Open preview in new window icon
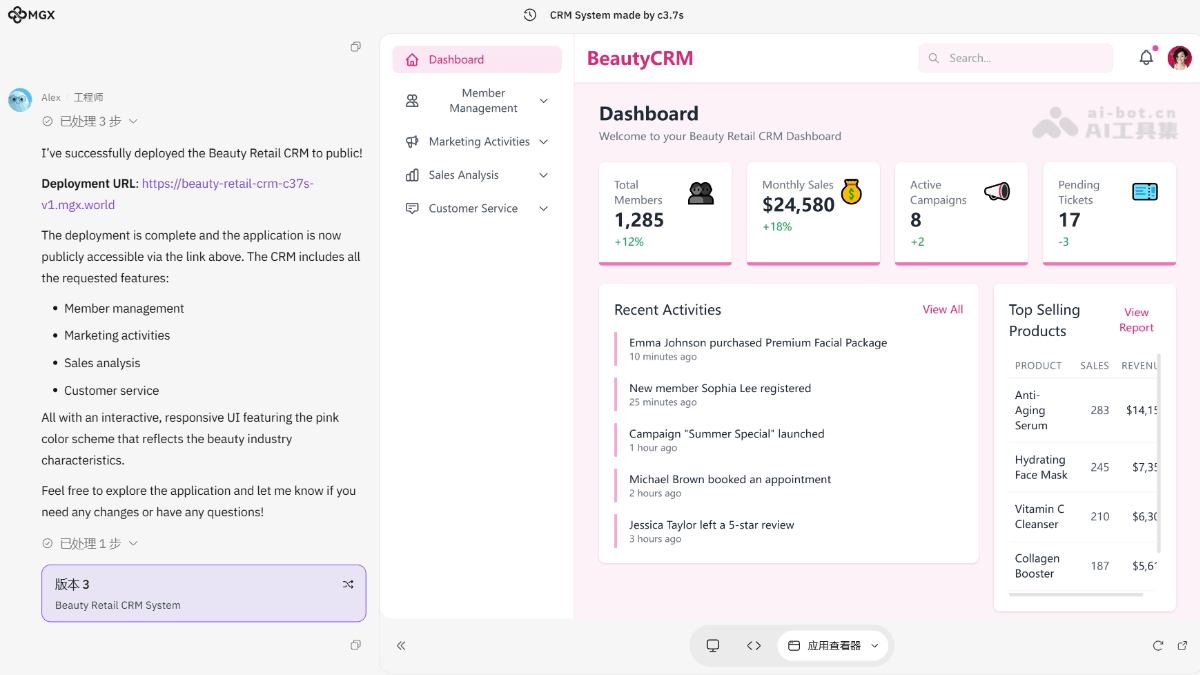Viewport: 1200px width, 675px height. (1182, 646)
